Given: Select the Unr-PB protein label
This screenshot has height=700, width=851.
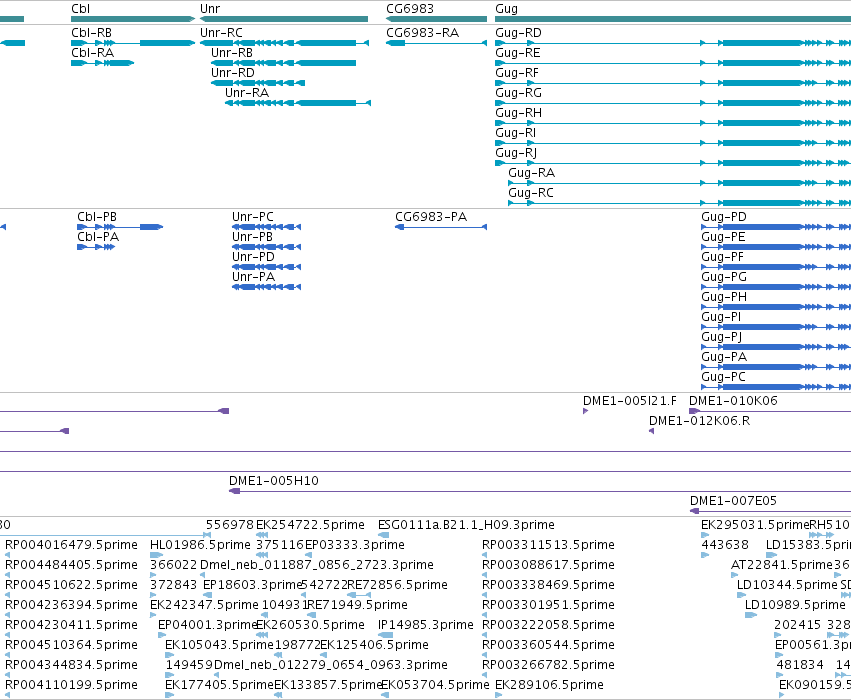Looking at the screenshot, I should (252, 237).
